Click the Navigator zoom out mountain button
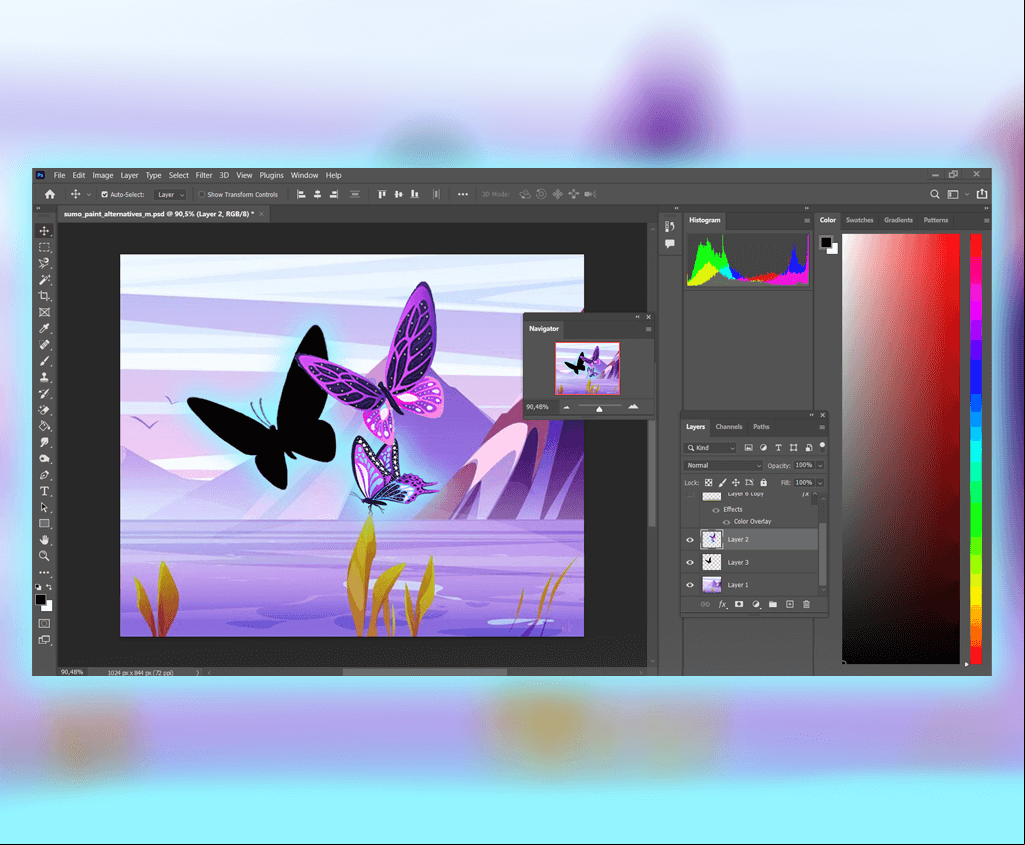Screen dimensions: 1025x845 click(567, 407)
